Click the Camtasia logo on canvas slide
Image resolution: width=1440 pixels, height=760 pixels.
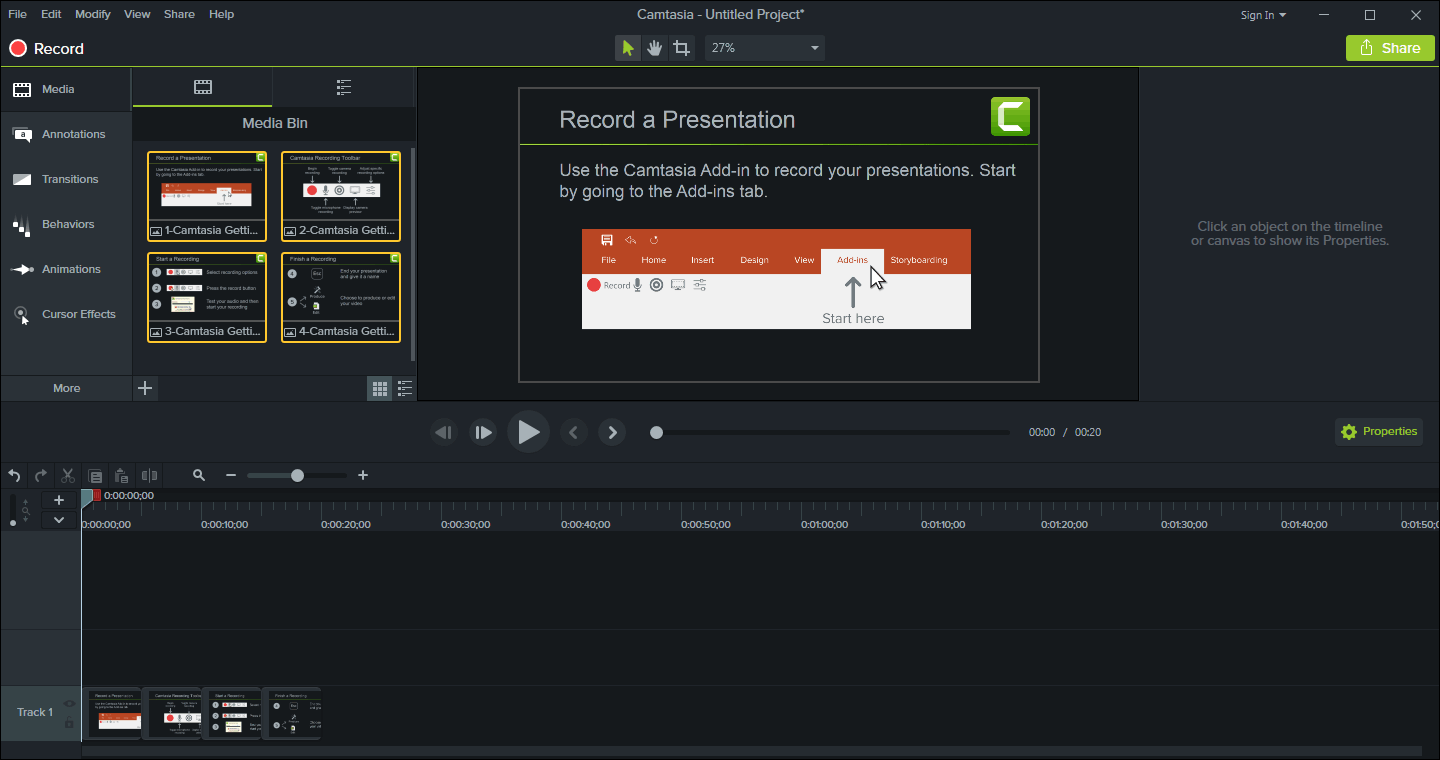1010,116
